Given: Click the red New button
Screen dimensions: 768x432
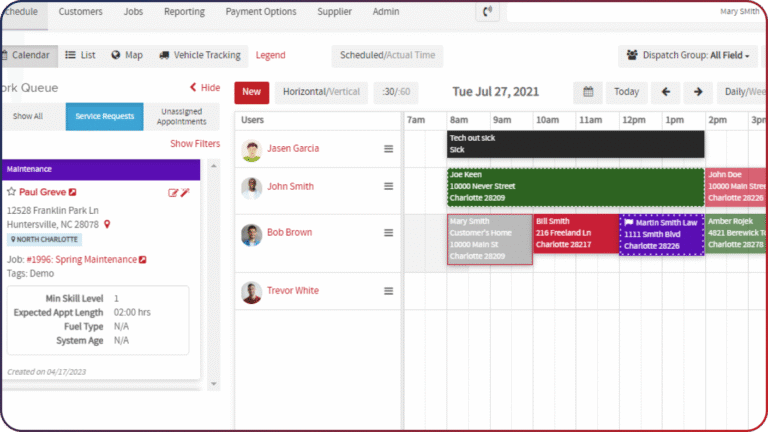Looking at the screenshot, I should 251,92.
